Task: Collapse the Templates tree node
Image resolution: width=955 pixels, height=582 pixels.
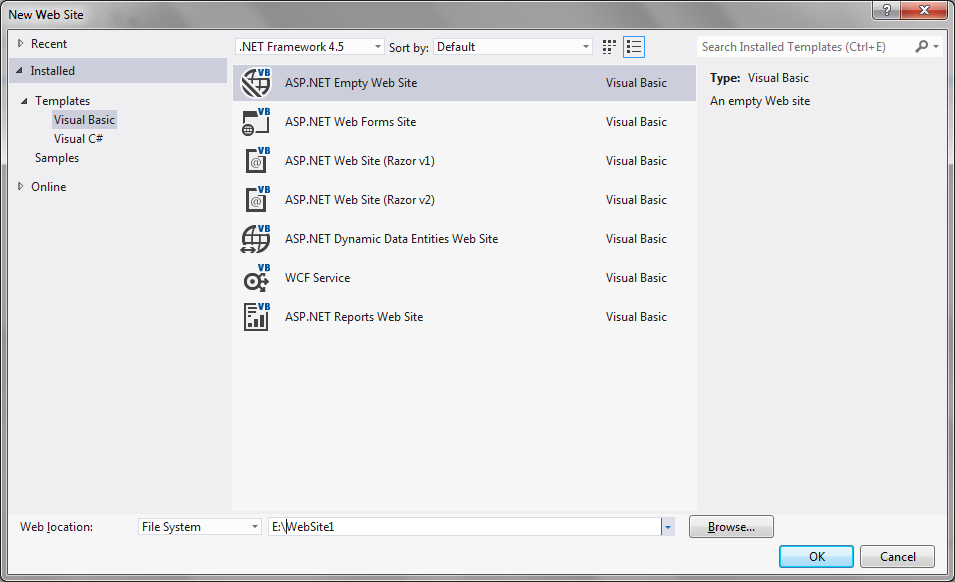Action: click(x=24, y=100)
